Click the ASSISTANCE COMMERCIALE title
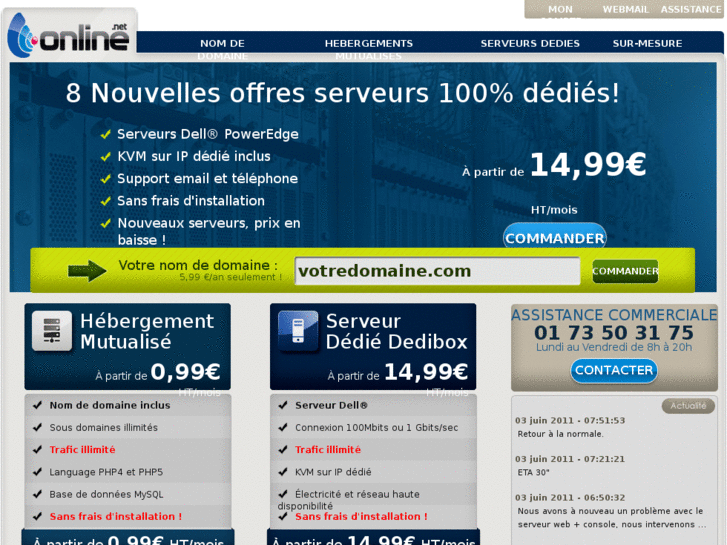Screen dimensions: 727x545 614,315
